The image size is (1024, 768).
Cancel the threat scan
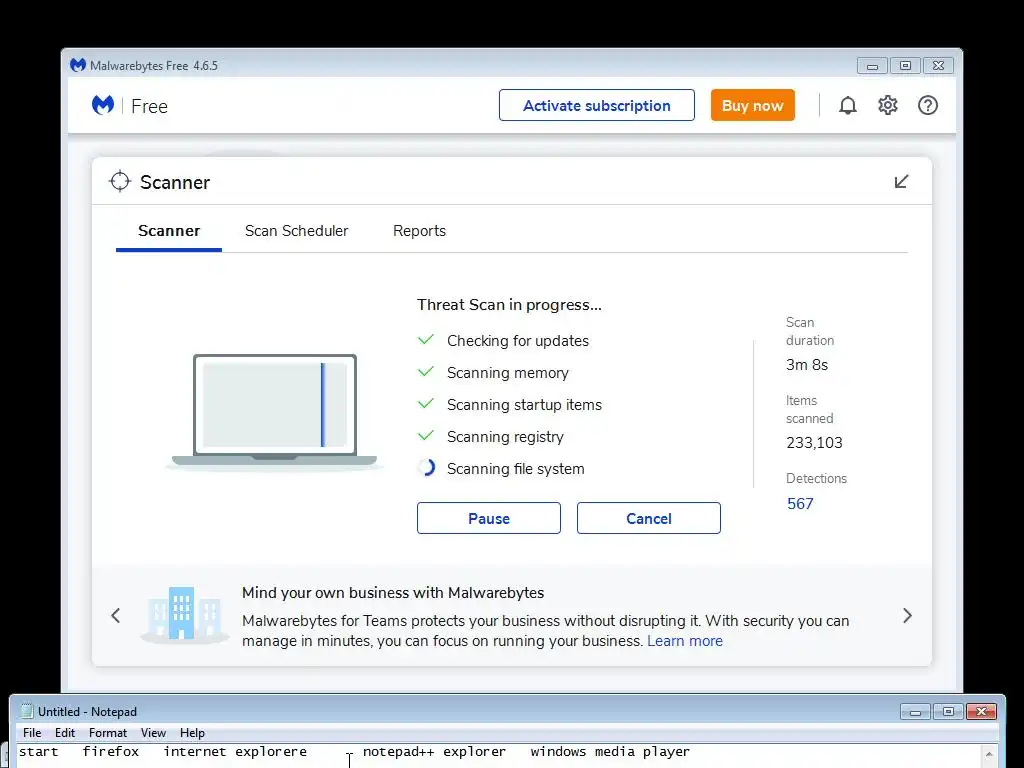point(648,518)
